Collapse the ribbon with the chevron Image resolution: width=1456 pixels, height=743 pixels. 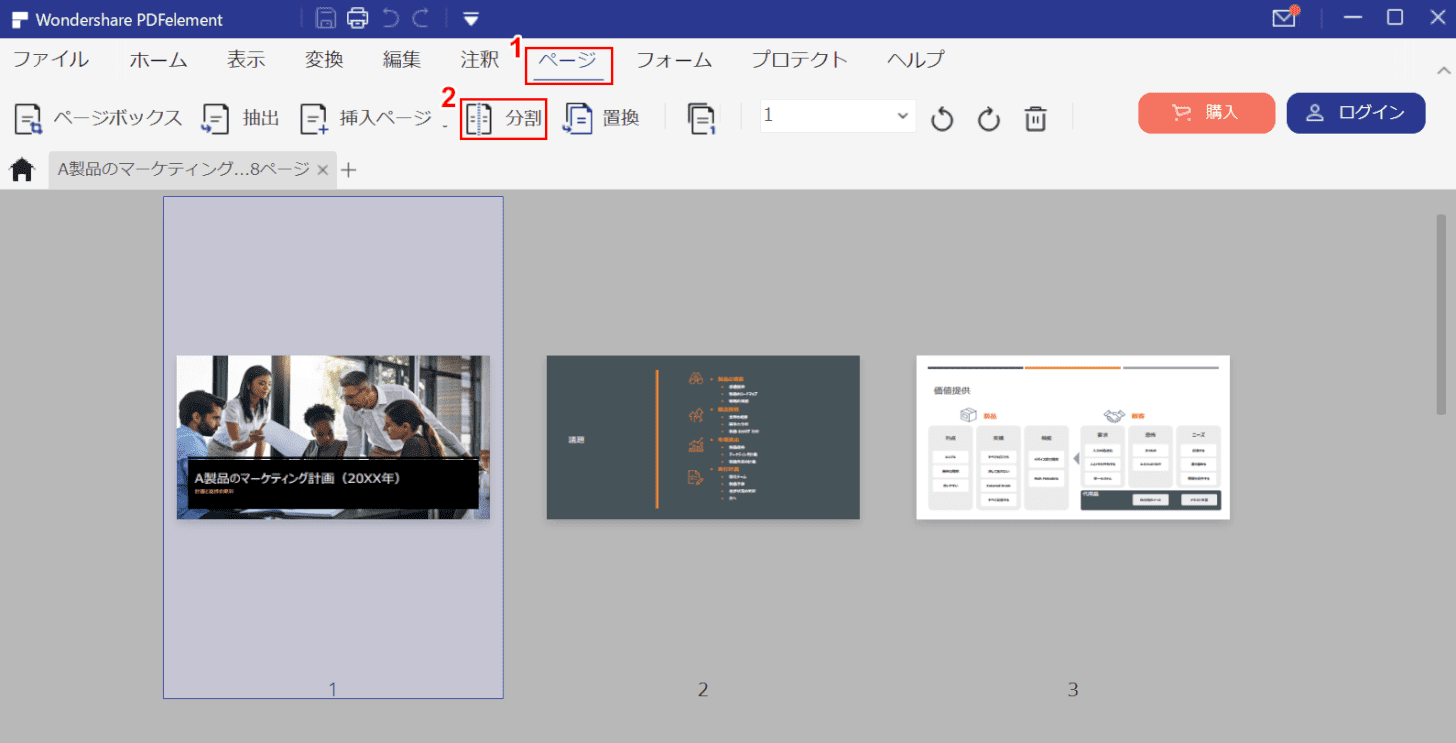click(x=1443, y=70)
